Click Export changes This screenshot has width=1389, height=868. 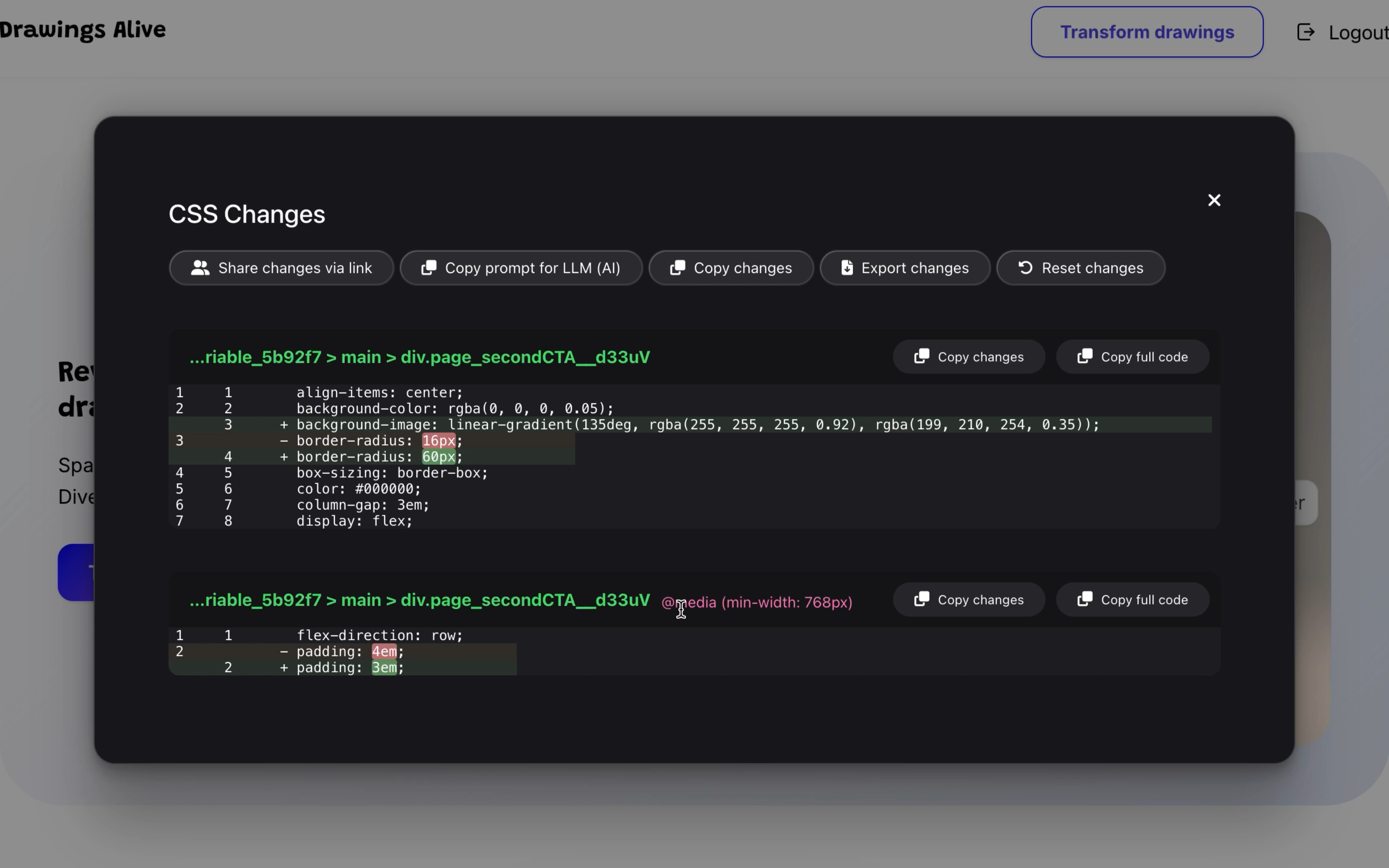(905, 268)
